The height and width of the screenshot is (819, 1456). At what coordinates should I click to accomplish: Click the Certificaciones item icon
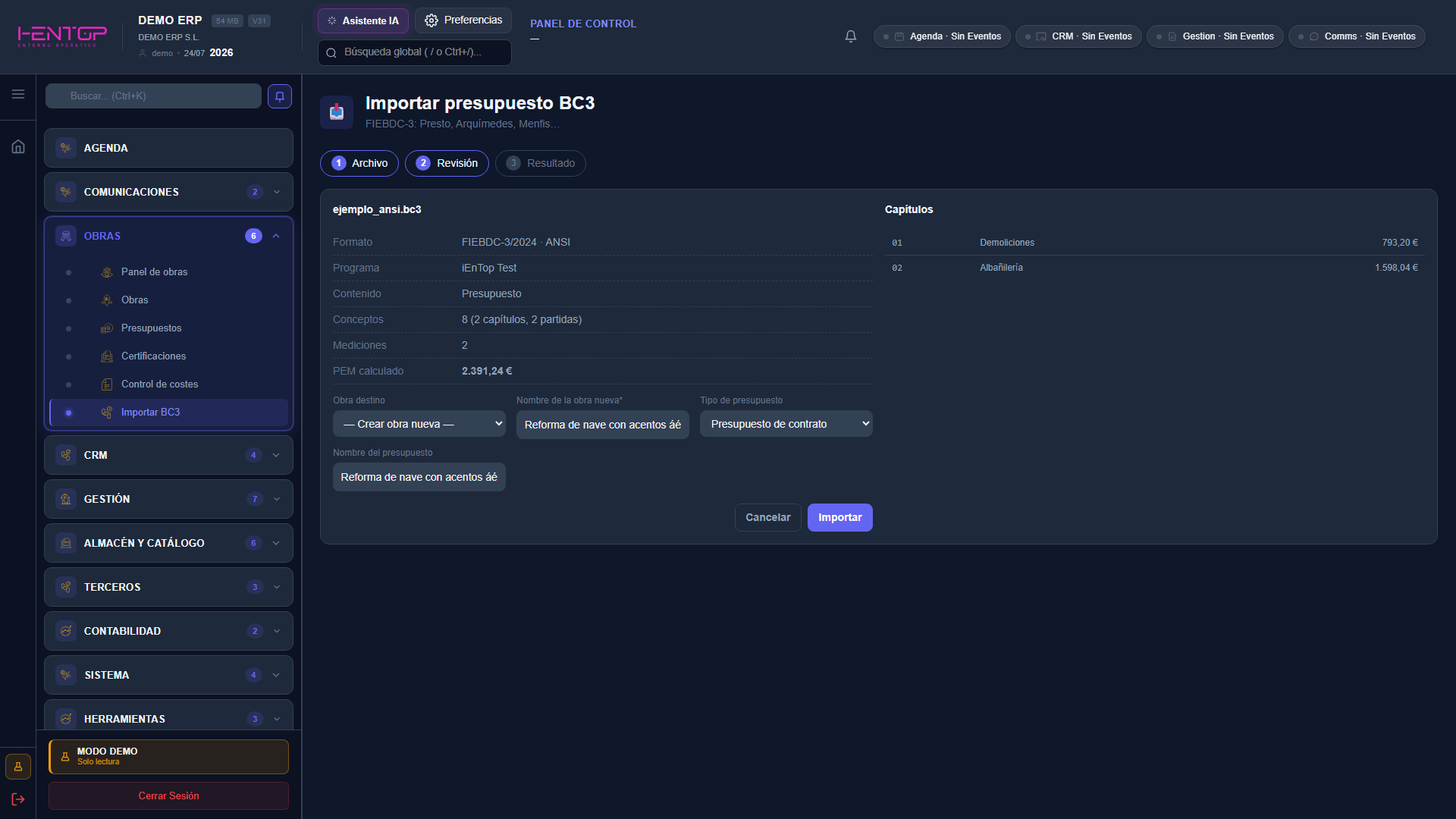[x=107, y=356]
